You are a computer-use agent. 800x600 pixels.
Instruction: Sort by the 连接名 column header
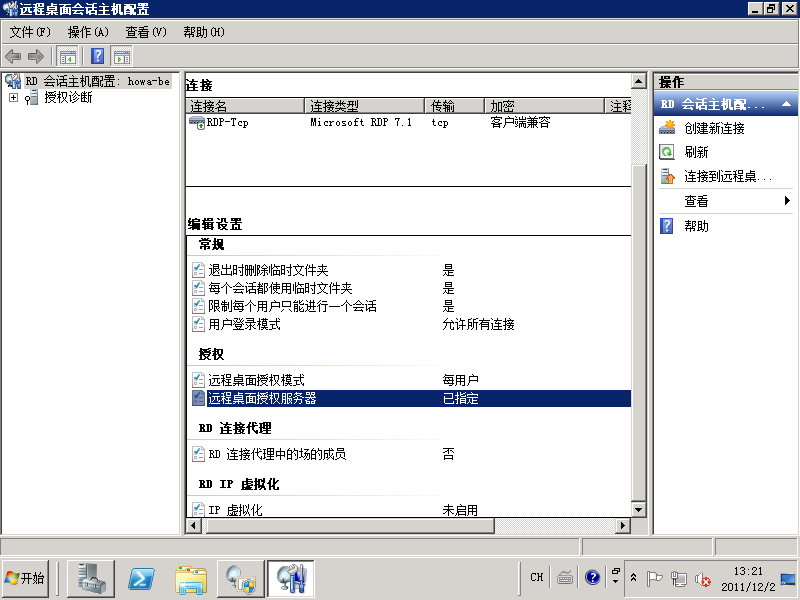click(x=245, y=106)
